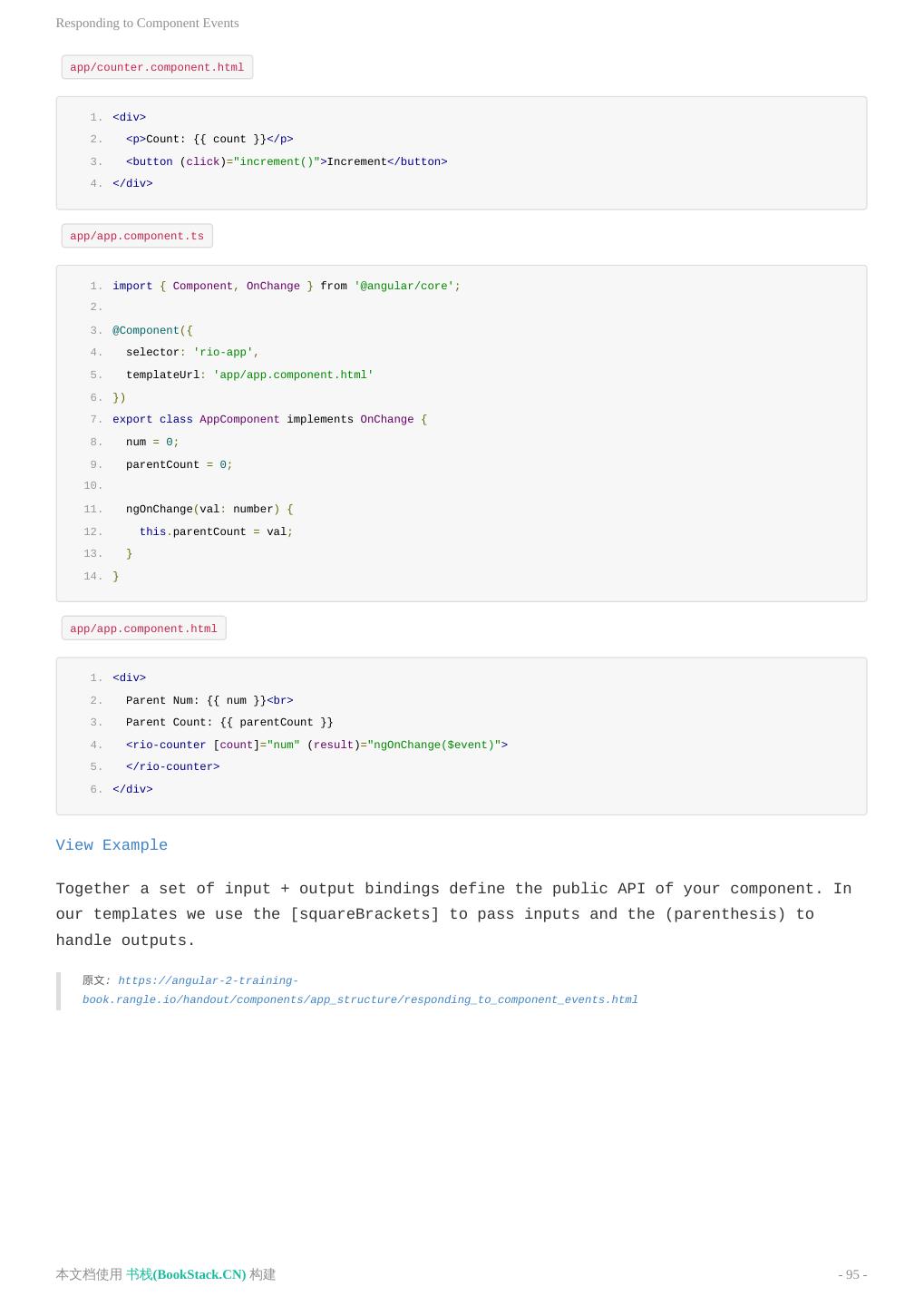The height and width of the screenshot is (1306, 924).
Task: Click the 原文 label before the URL
Action: coord(93,980)
